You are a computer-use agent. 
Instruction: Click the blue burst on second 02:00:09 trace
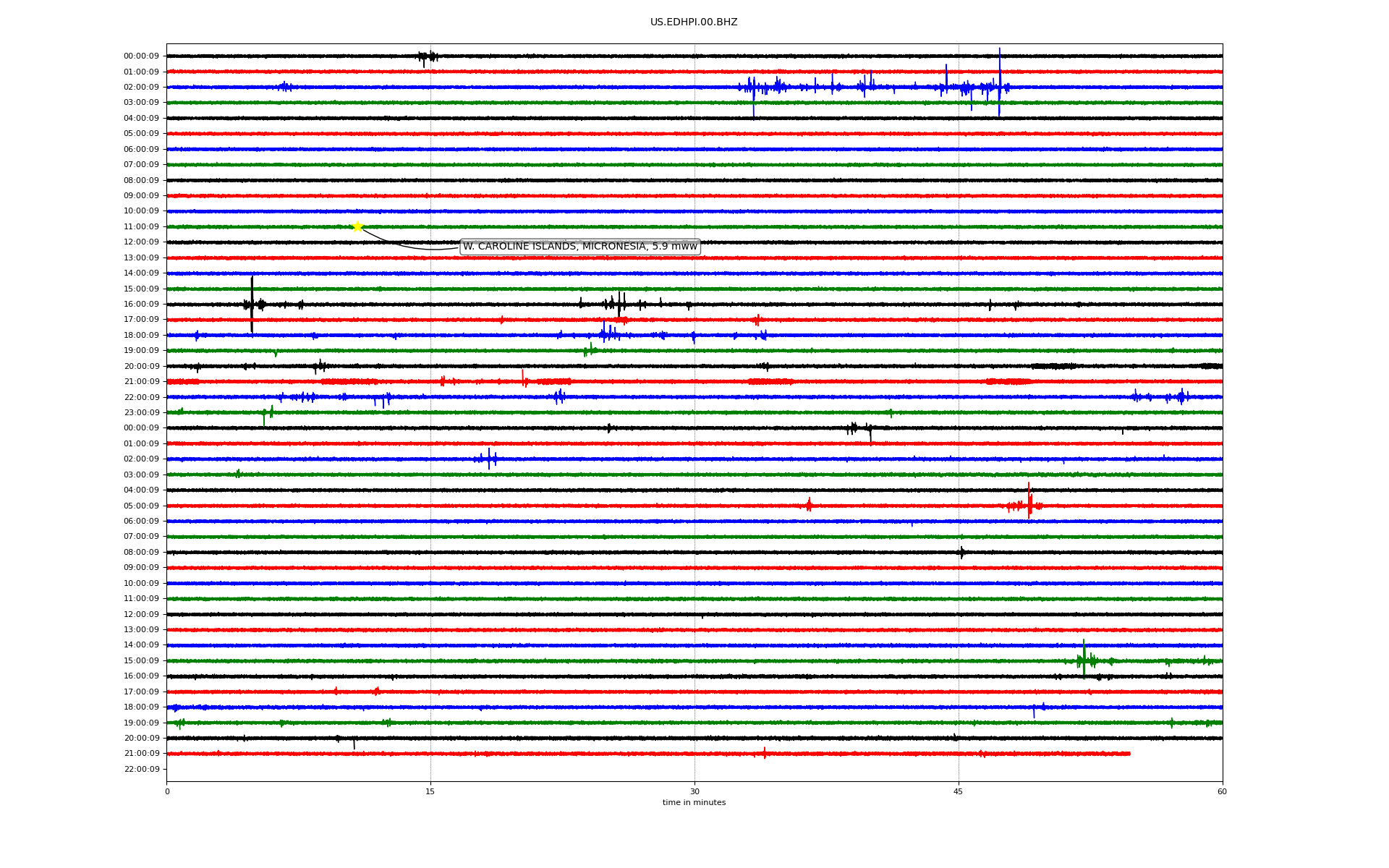pos(488,459)
